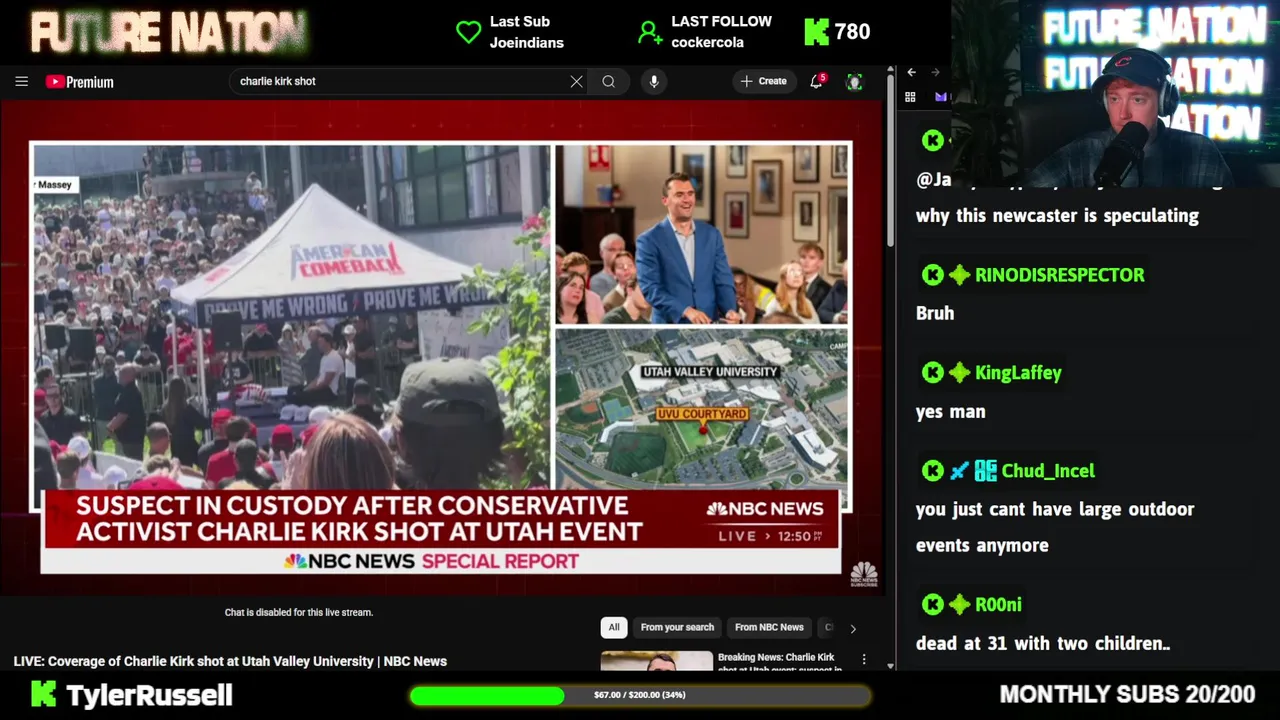Click the streamer webcam feed
1280x720 pixels.
coord(1115,95)
